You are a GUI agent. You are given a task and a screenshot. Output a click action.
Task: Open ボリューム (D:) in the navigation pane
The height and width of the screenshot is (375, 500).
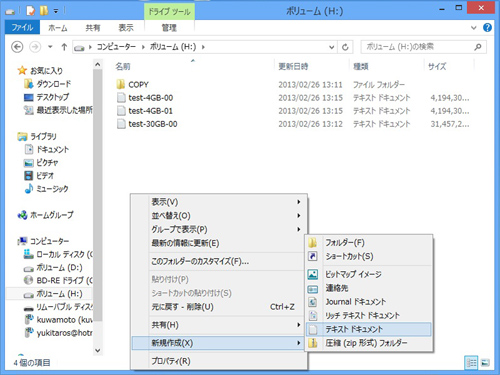[x=59, y=268]
